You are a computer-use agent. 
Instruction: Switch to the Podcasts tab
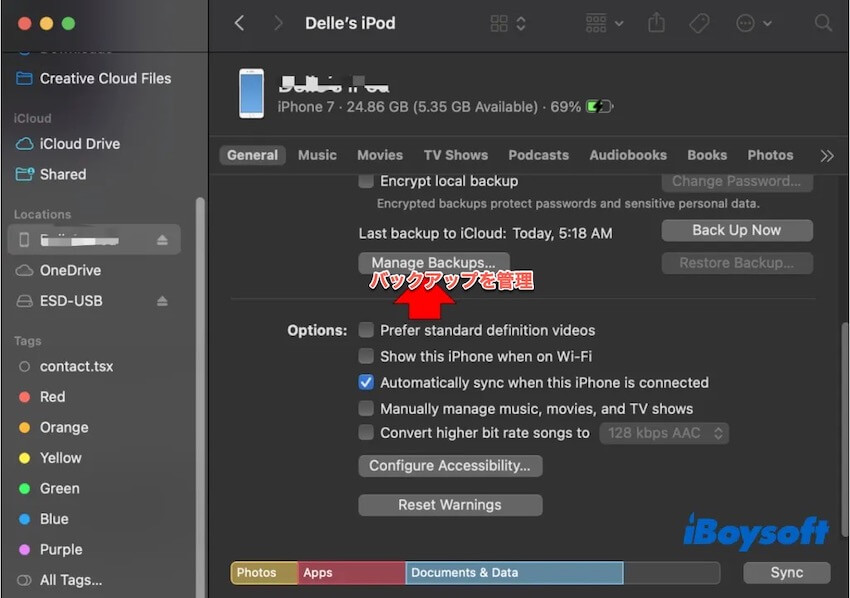[538, 155]
